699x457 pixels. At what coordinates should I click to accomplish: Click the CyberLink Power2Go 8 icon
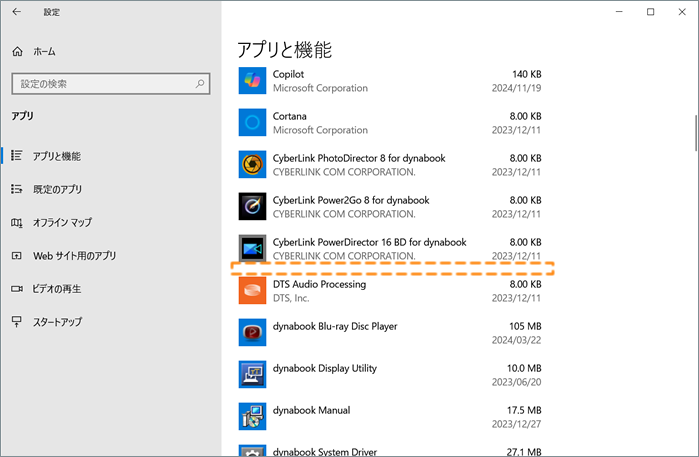(252, 206)
